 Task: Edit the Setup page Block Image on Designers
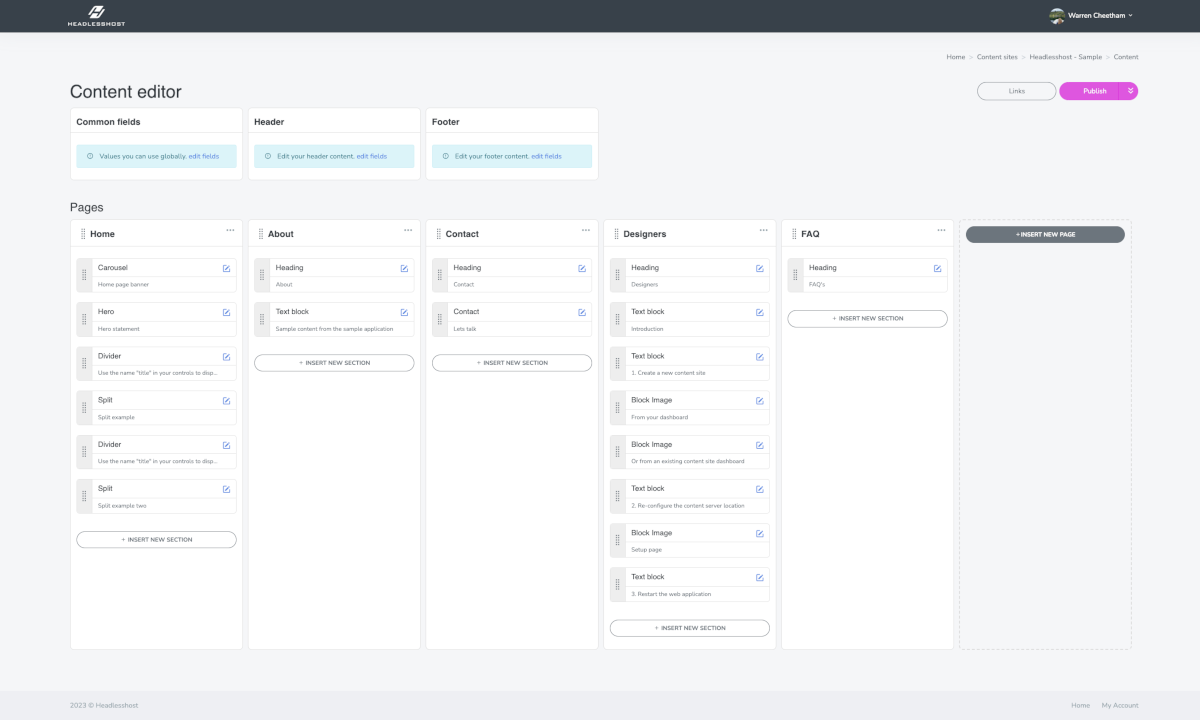[x=759, y=532]
